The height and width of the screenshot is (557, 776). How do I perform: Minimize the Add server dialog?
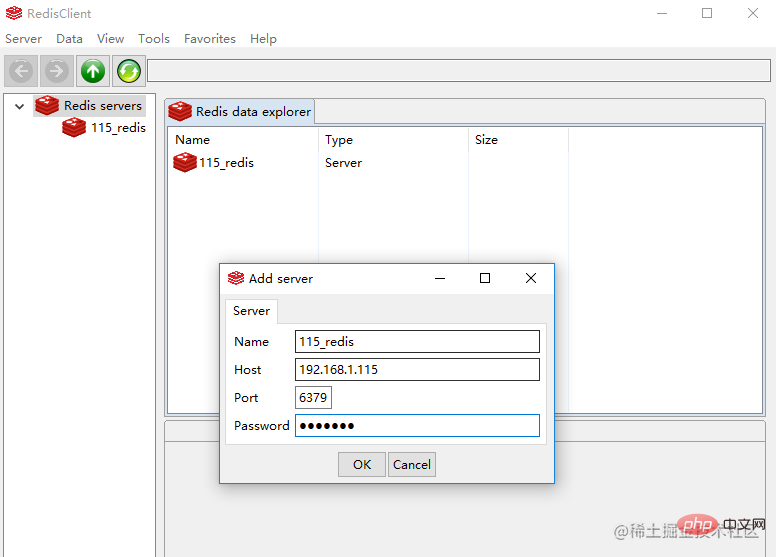coord(440,278)
